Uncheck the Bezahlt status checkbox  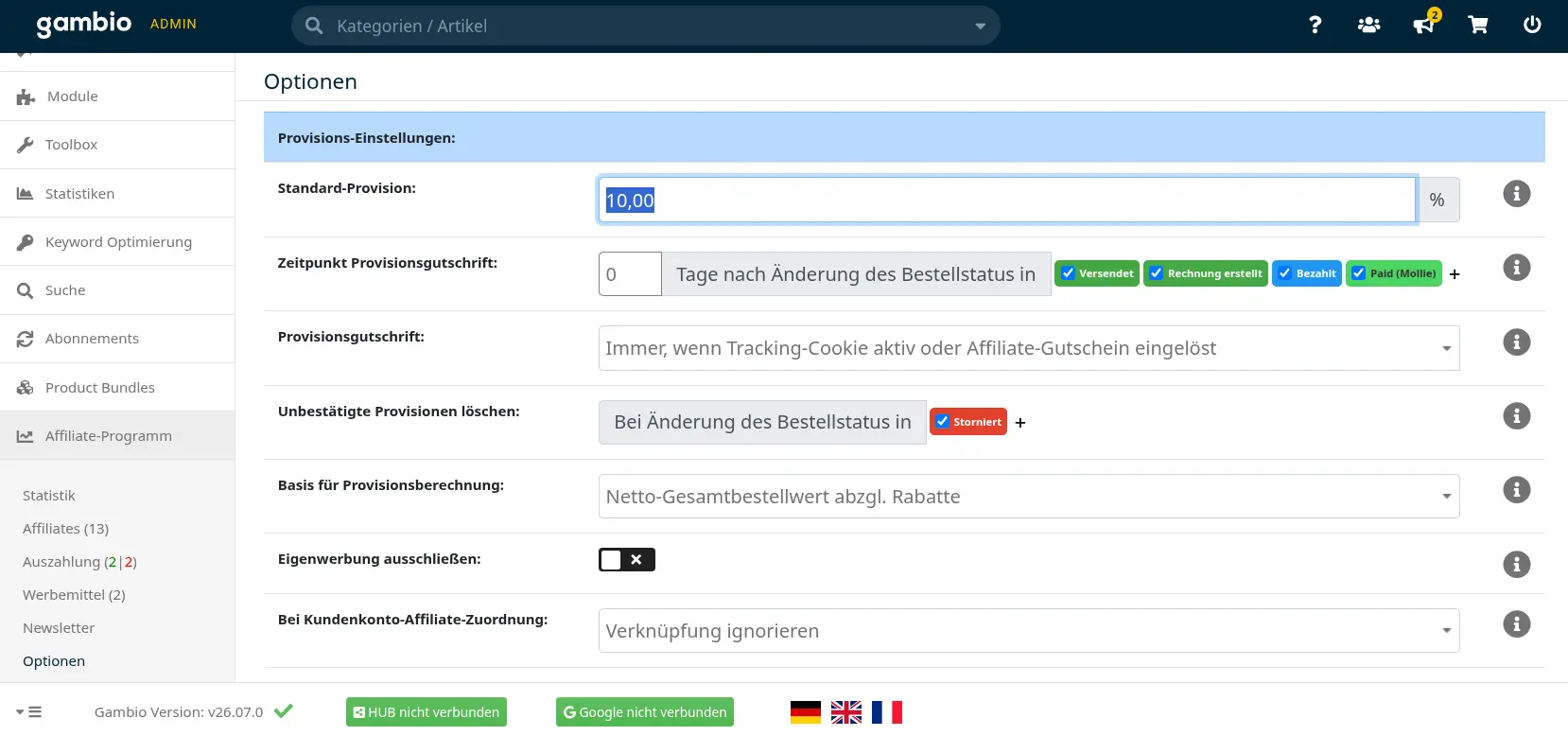[1284, 273]
